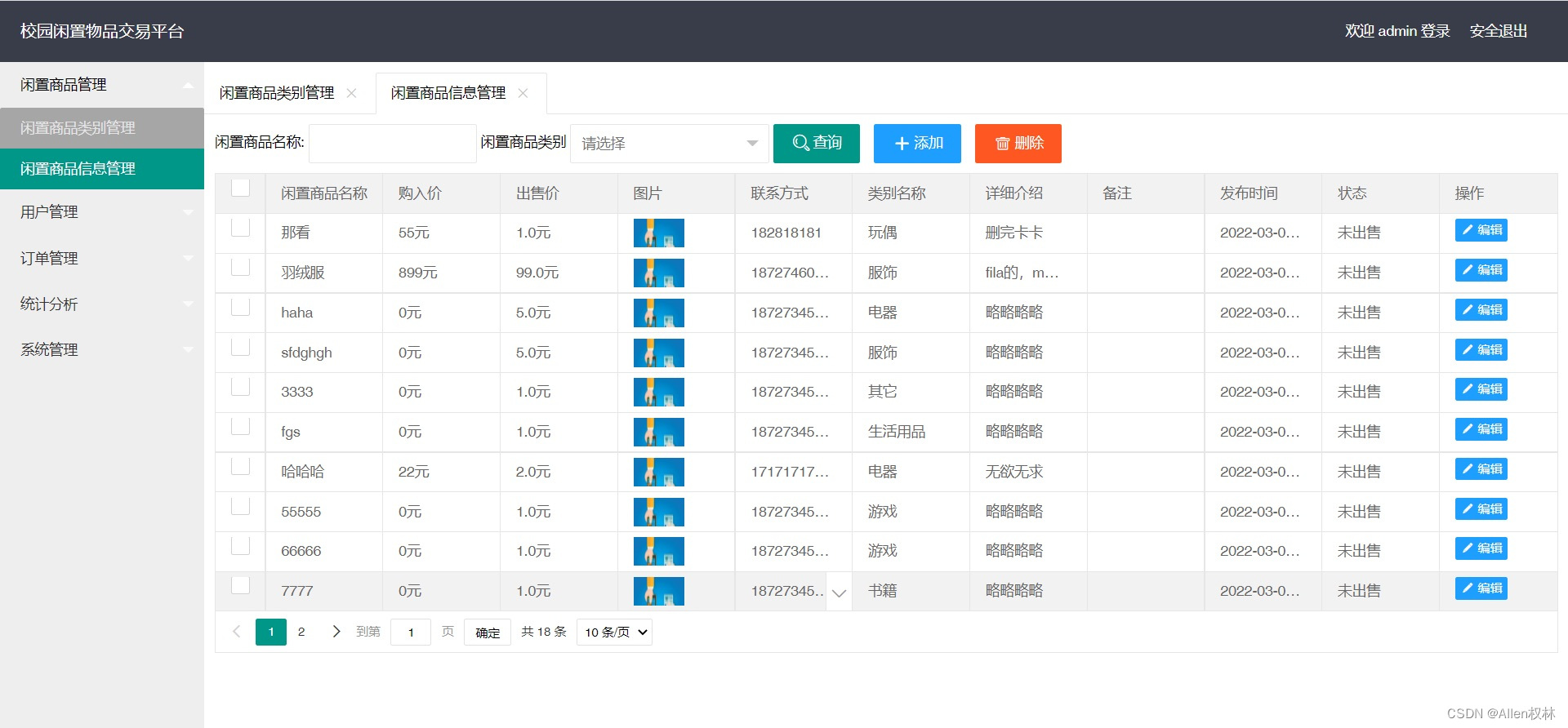The width and height of the screenshot is (1568, 728).
Task: Open the 闲置商品类别 请选择 dropdown
Action: pos(670,144)
